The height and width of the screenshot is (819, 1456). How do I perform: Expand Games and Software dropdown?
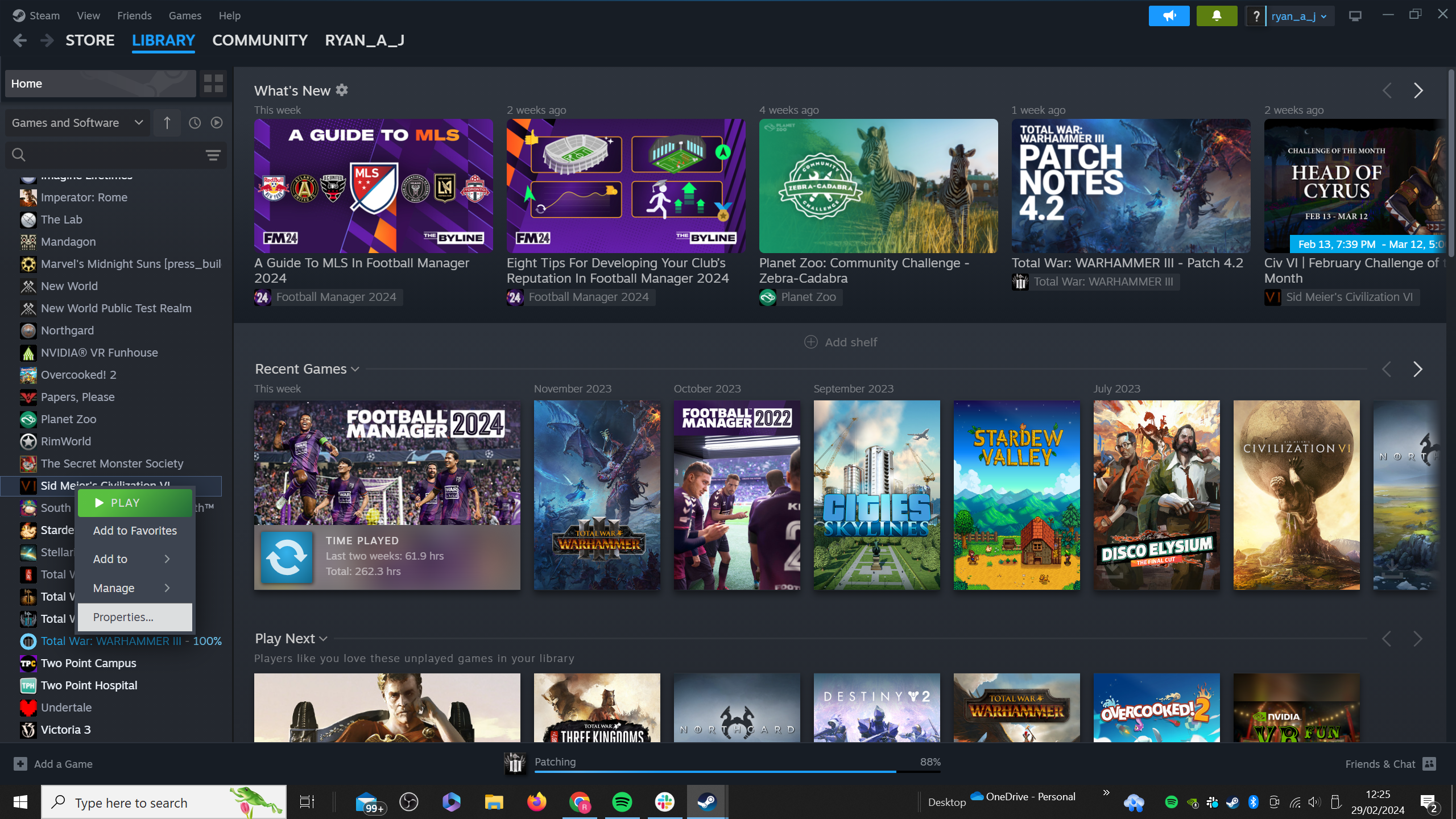77,123
